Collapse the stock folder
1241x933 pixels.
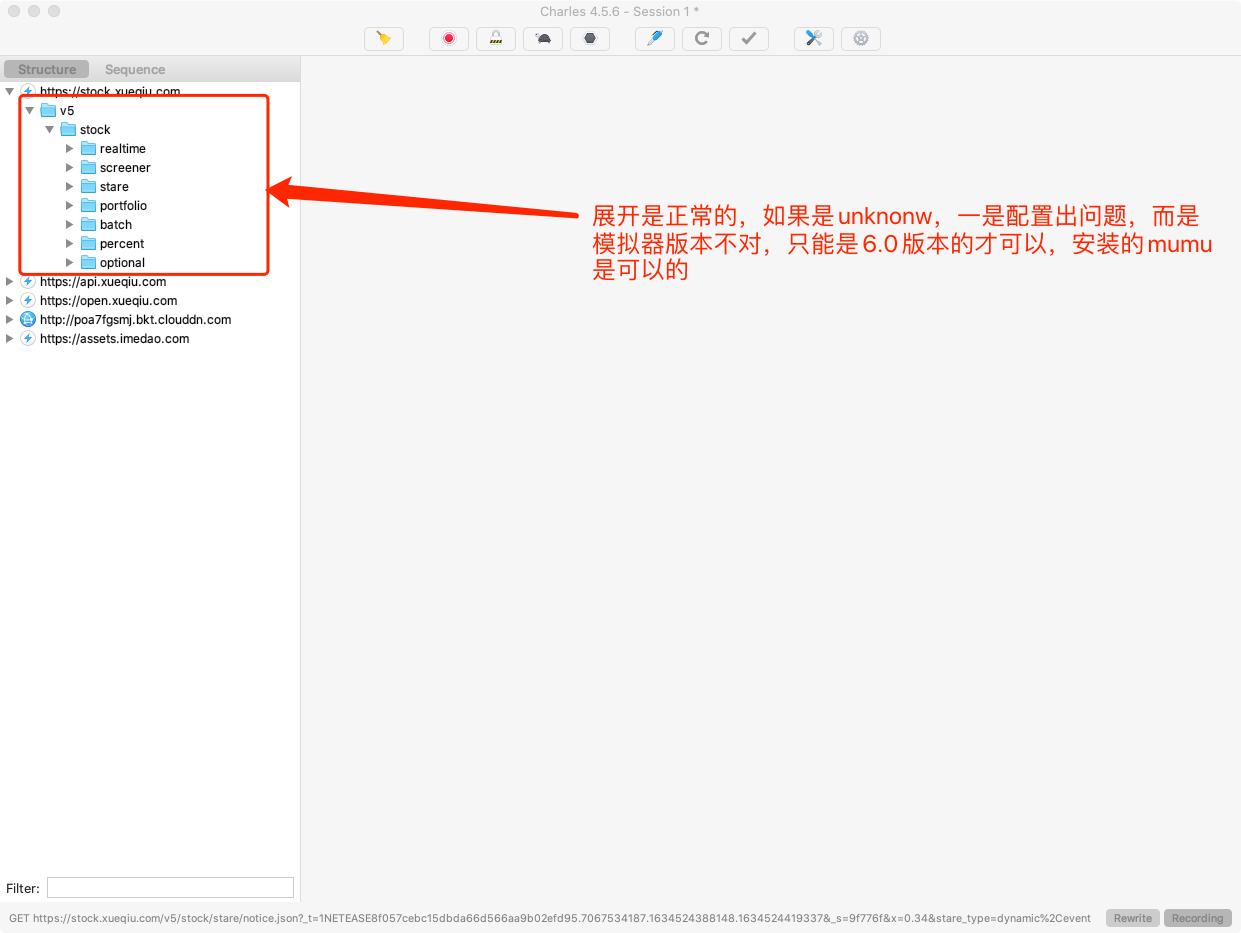[x=50, y=129]
